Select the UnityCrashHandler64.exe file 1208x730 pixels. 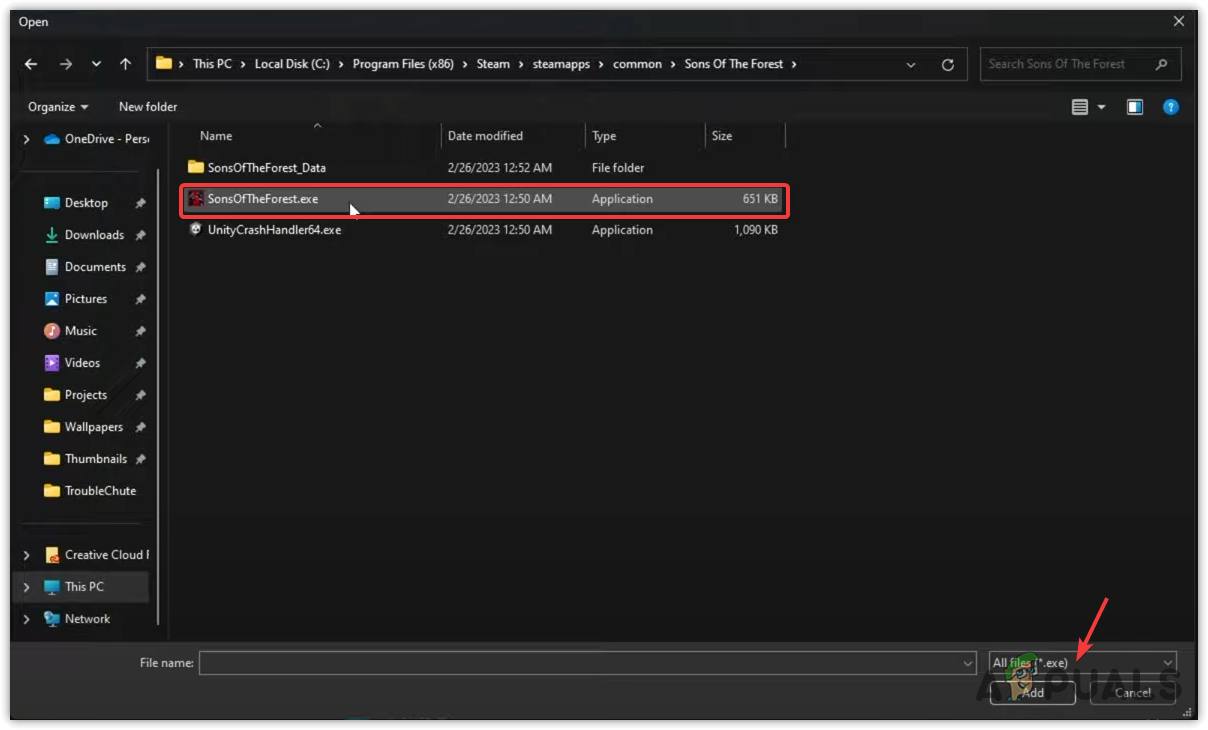pos(274,230)
